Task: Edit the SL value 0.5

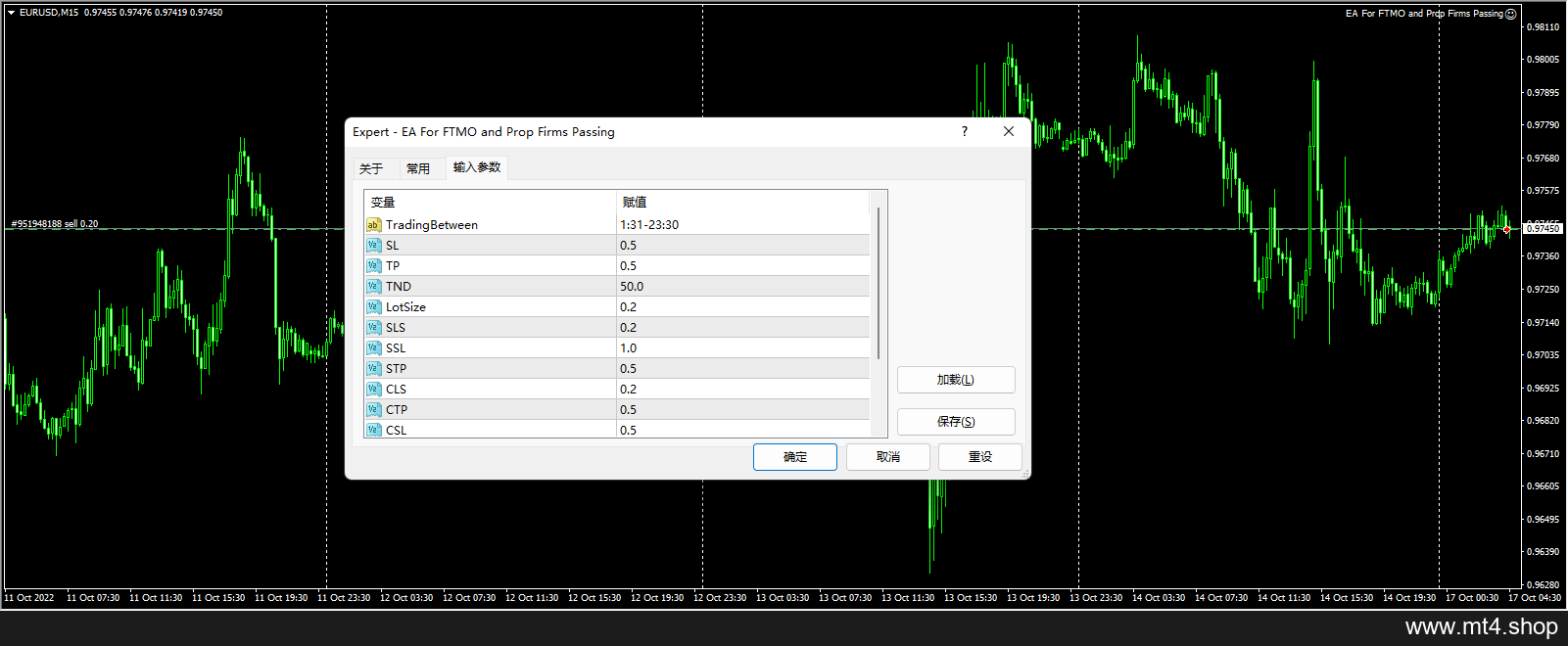Action: (x=743, y=246)
